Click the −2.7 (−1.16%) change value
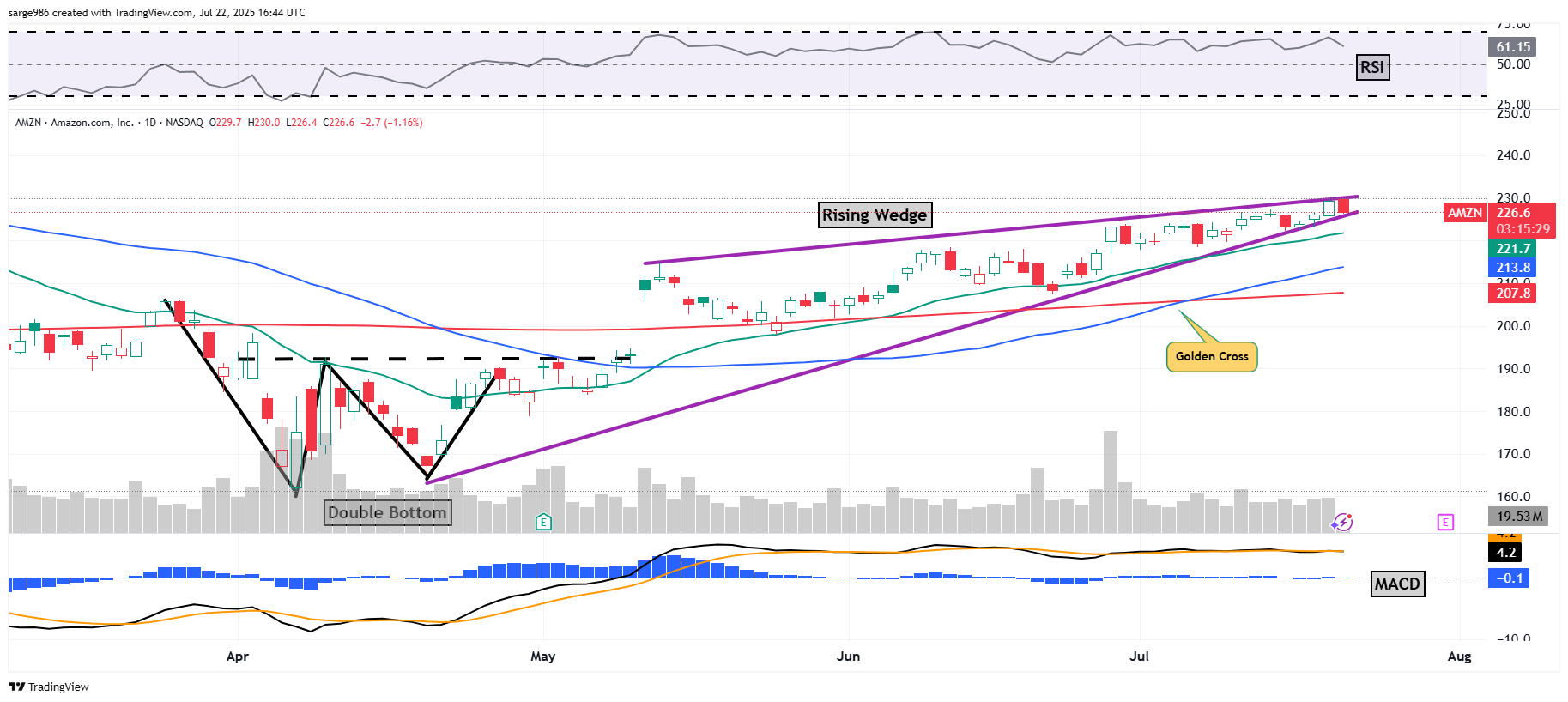This screenshot has height=702, width=1568. coord(391,123)
